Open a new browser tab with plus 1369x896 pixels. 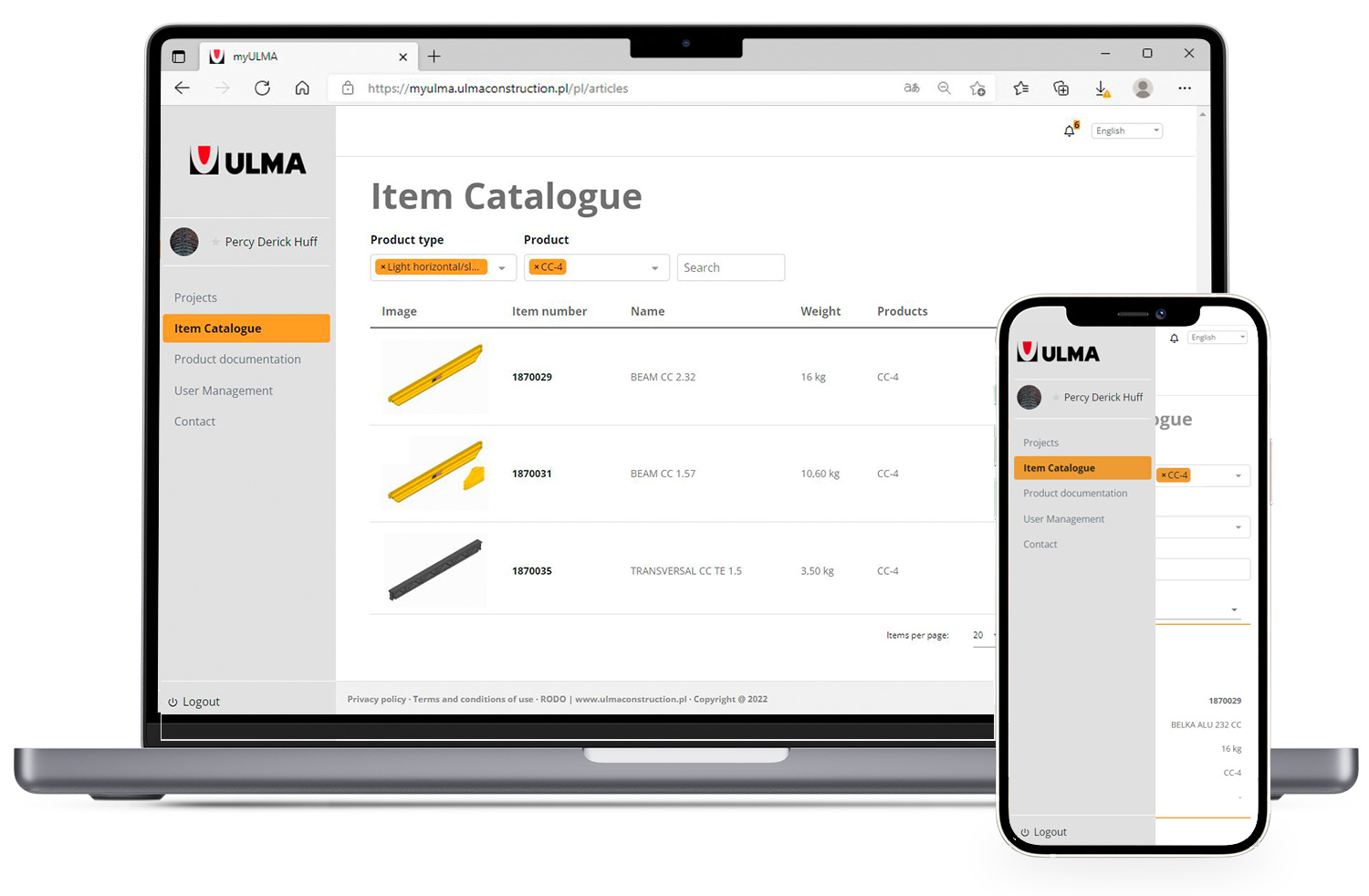(434, 57)
